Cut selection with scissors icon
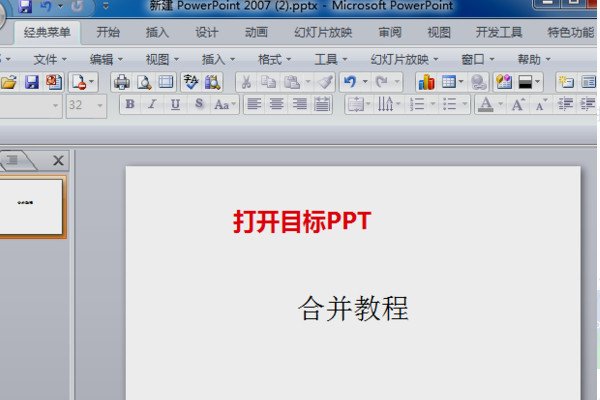This screenshot has width=600, height=400. 246,82
